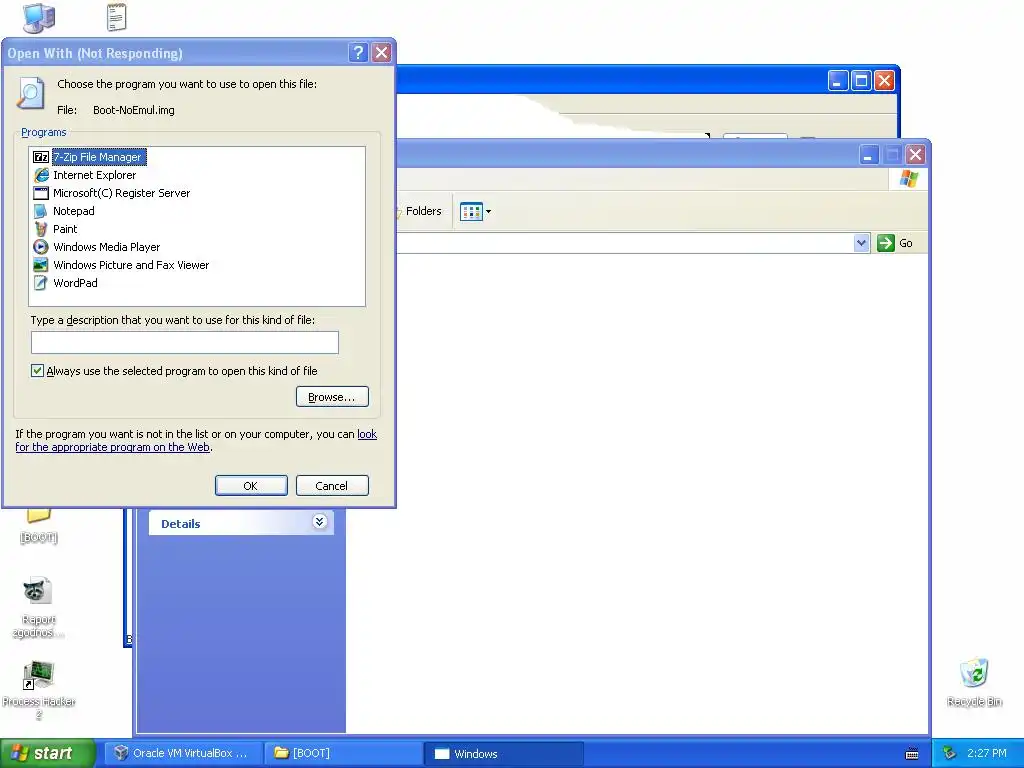Click the Go button beside address bar
The height and width of the screenshot is (768, 1024).
coord(895,243)
